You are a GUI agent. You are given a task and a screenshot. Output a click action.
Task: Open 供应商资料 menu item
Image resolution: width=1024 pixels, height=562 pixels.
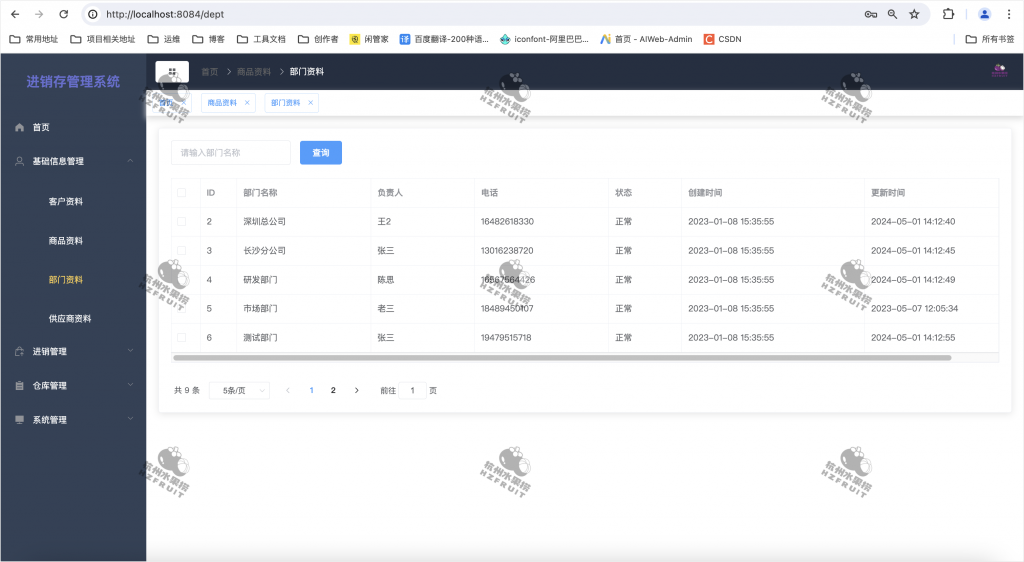(x=69, y=319)
